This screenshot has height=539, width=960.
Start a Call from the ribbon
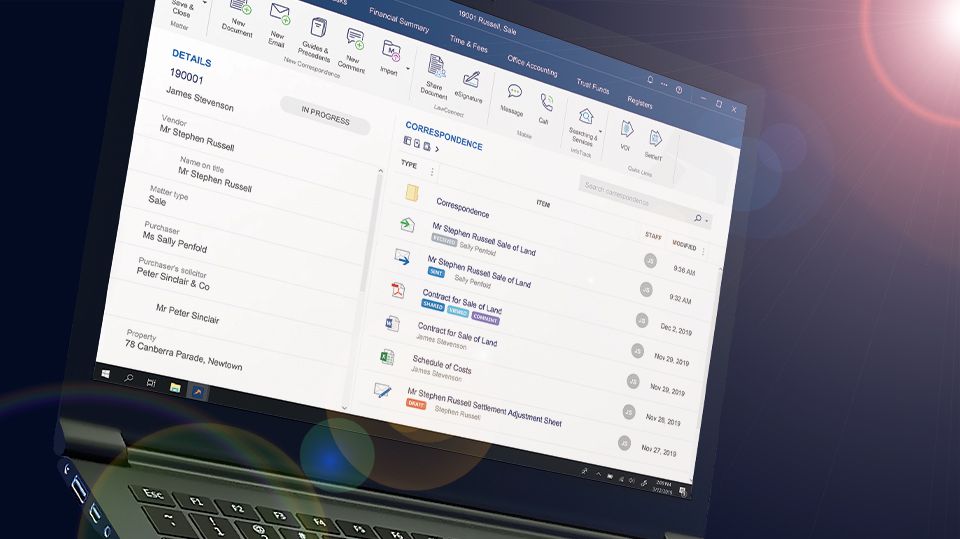coord(546,103)
